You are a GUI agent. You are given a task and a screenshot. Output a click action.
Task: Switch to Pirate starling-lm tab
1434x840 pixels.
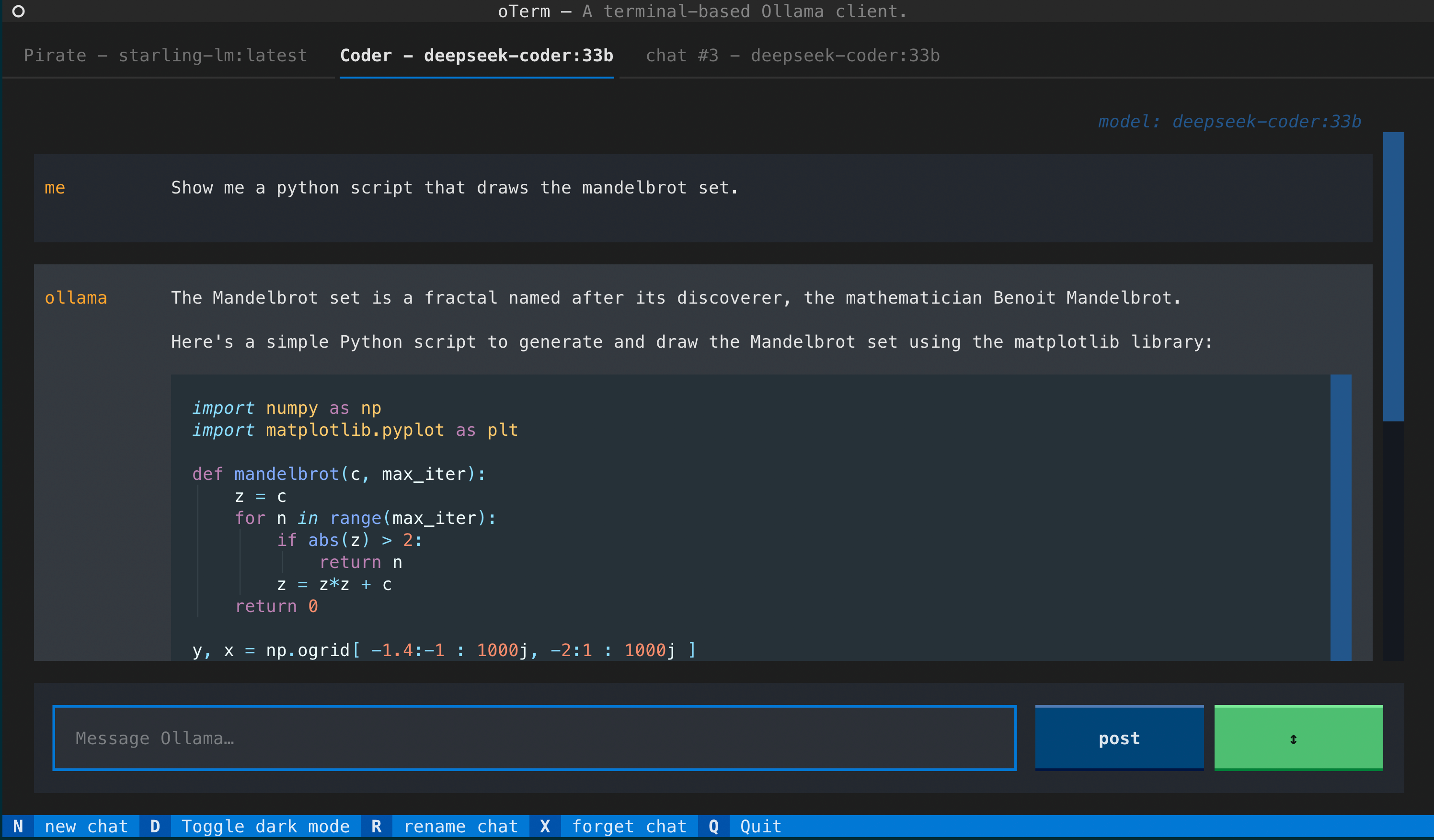point(165,55)
